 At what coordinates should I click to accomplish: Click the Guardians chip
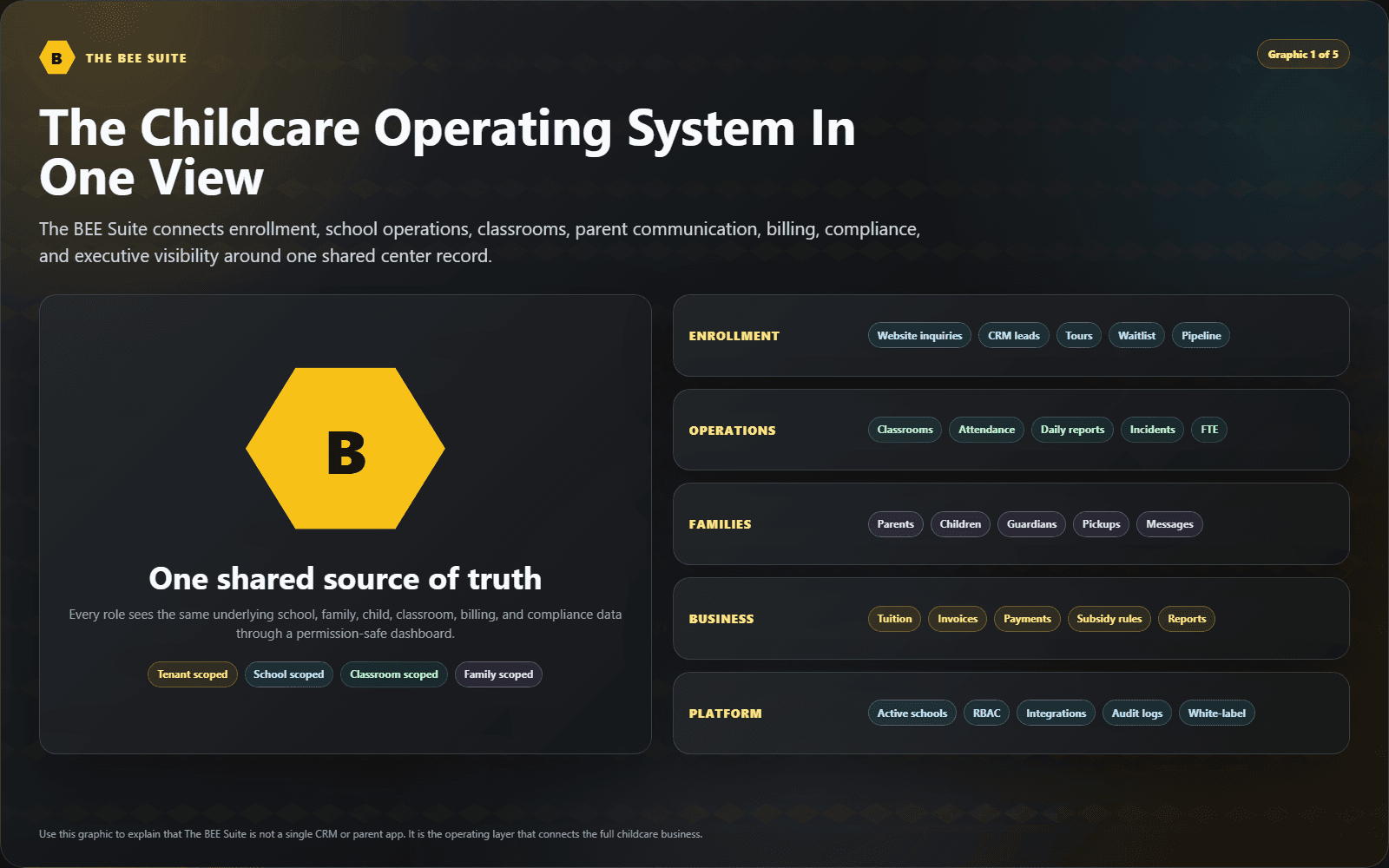pos(1031,524)
